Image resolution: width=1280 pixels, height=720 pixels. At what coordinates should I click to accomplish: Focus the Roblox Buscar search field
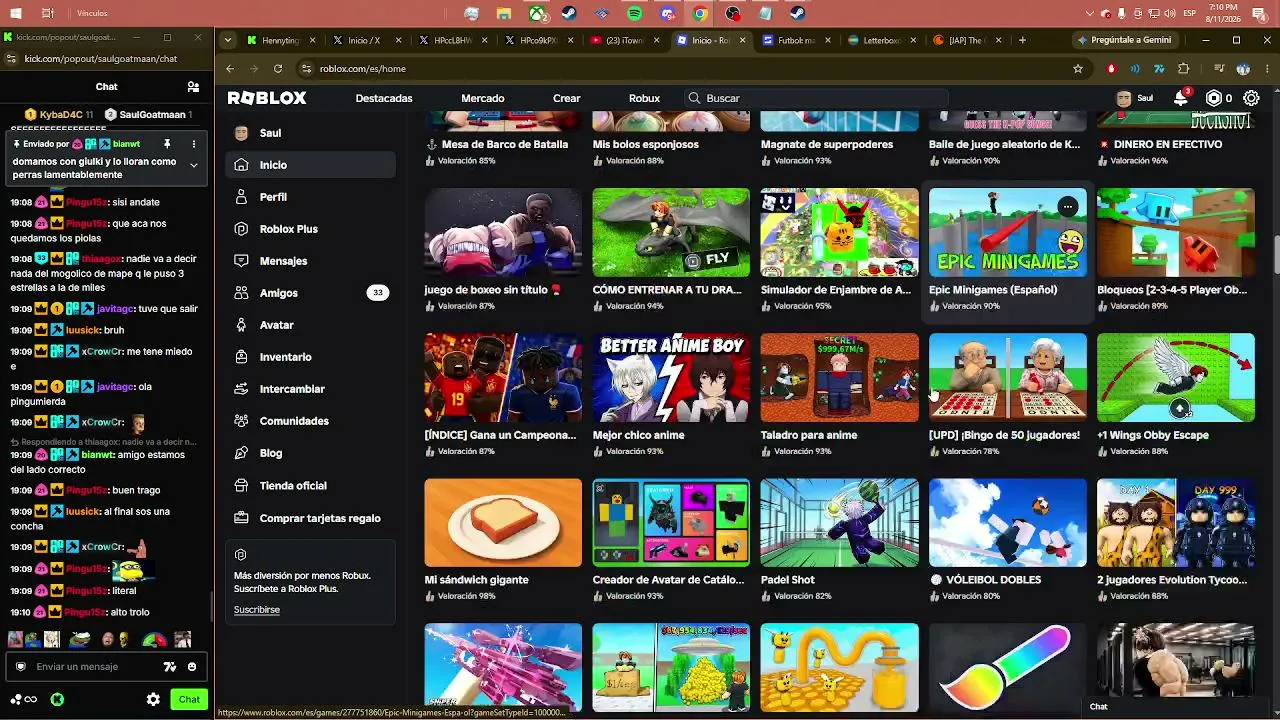click(816, 98)
